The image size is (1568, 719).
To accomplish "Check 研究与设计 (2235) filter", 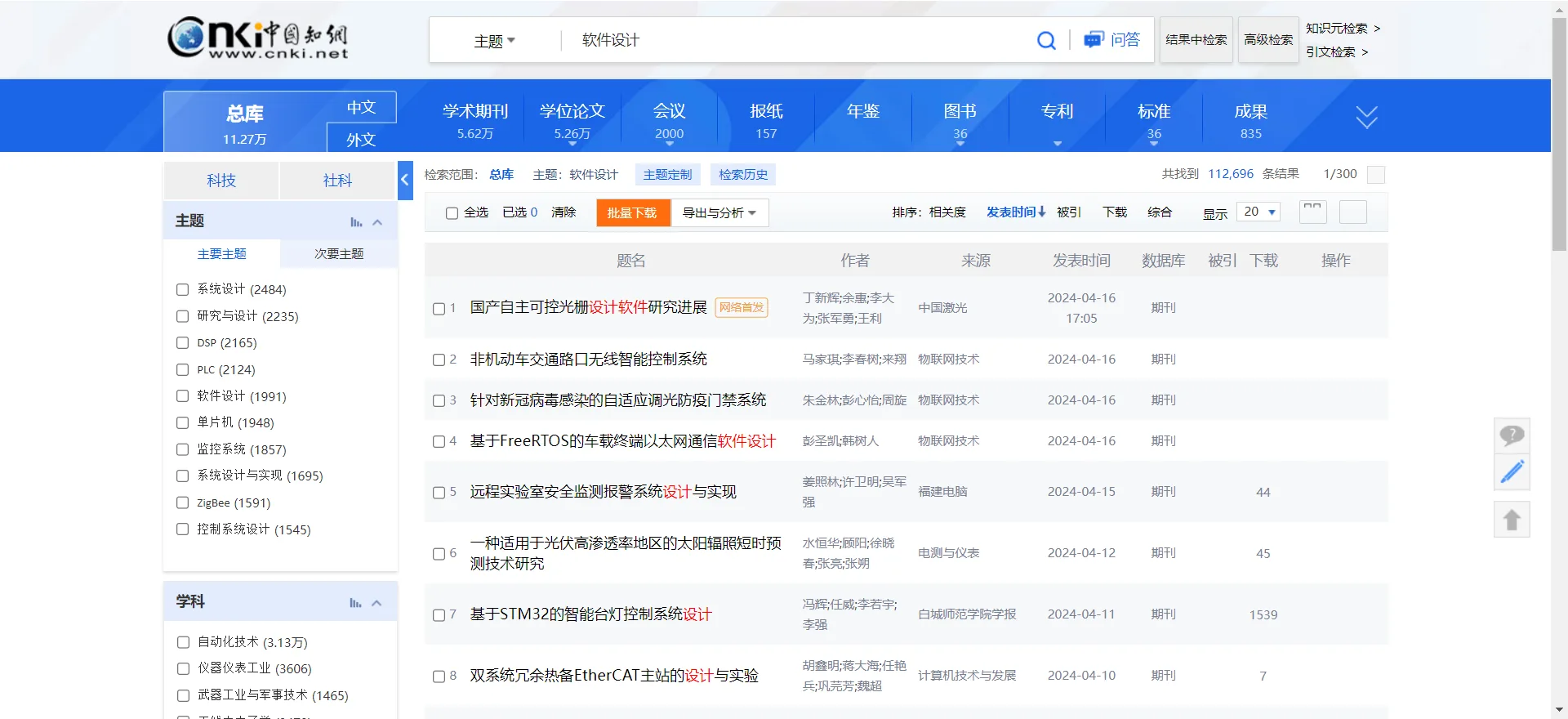I will click(x=183, y=316).
